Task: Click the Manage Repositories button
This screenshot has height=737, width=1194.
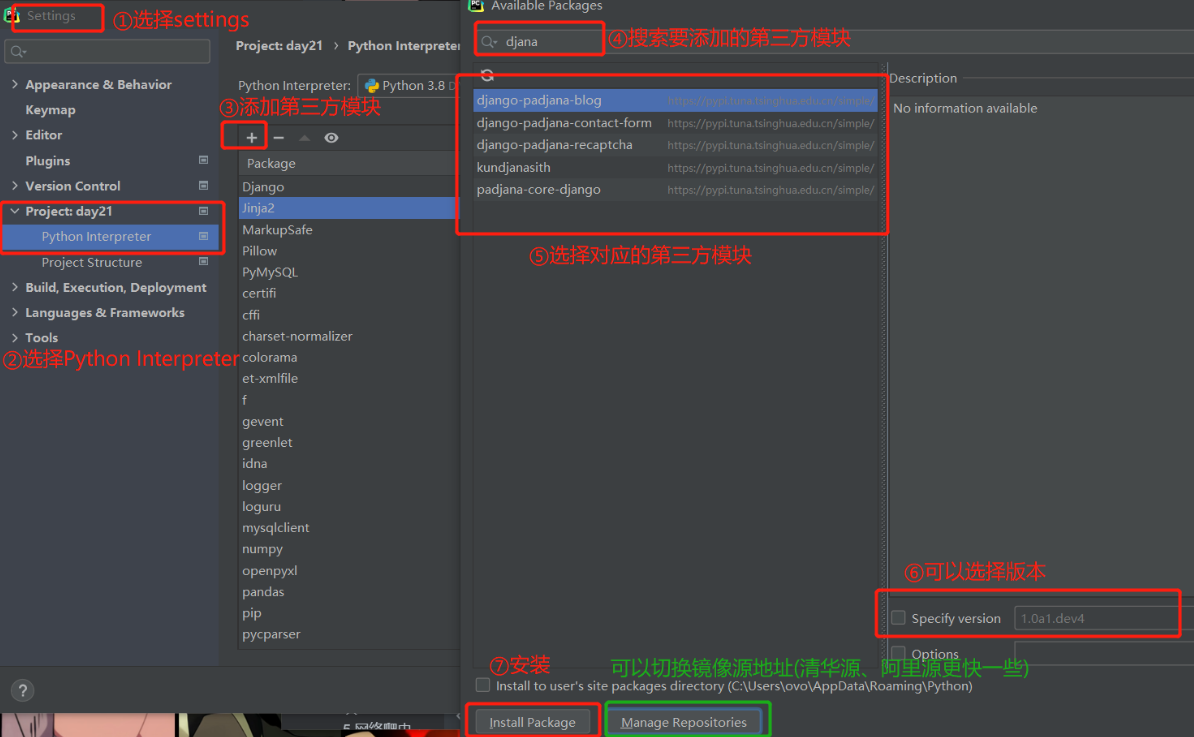Action: pos(684,722)
